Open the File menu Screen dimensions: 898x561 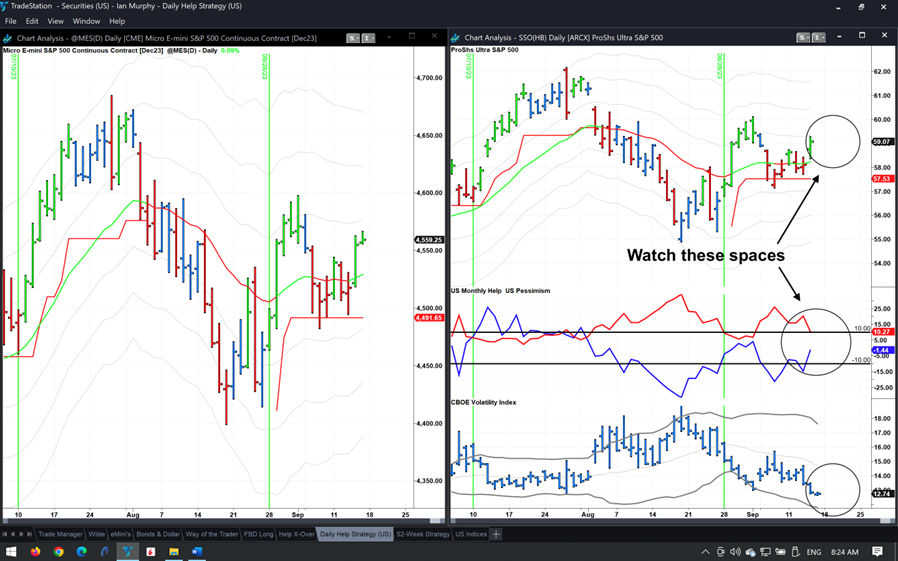click(11, 21)
